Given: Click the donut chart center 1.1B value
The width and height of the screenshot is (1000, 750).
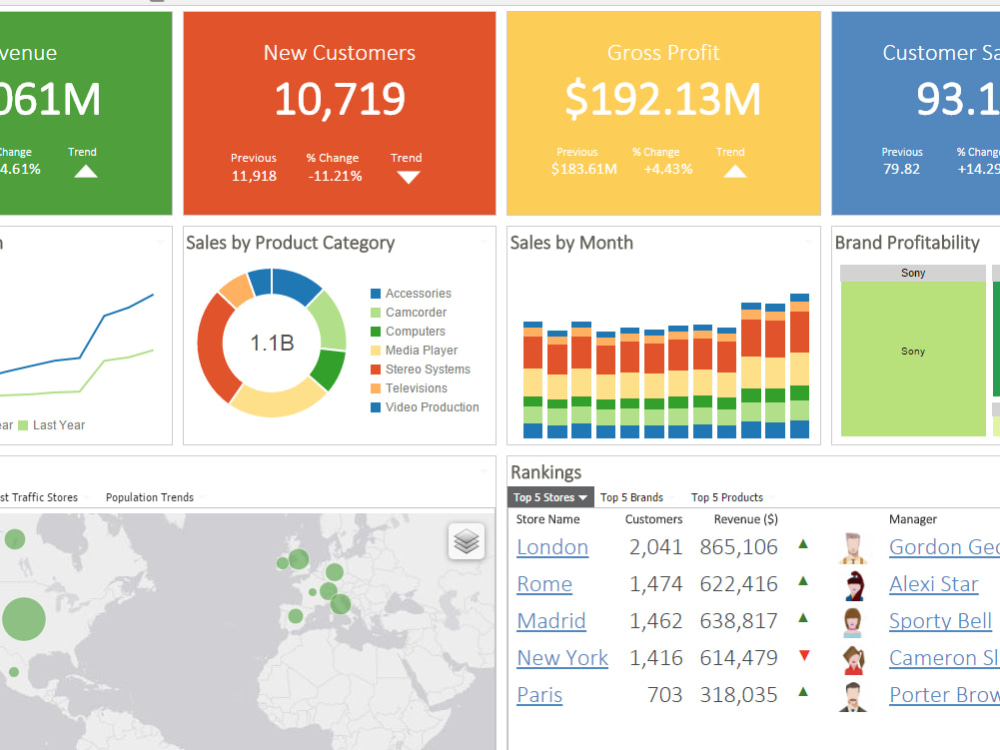Looking at the screenshot, I should (x=272, y=343).
